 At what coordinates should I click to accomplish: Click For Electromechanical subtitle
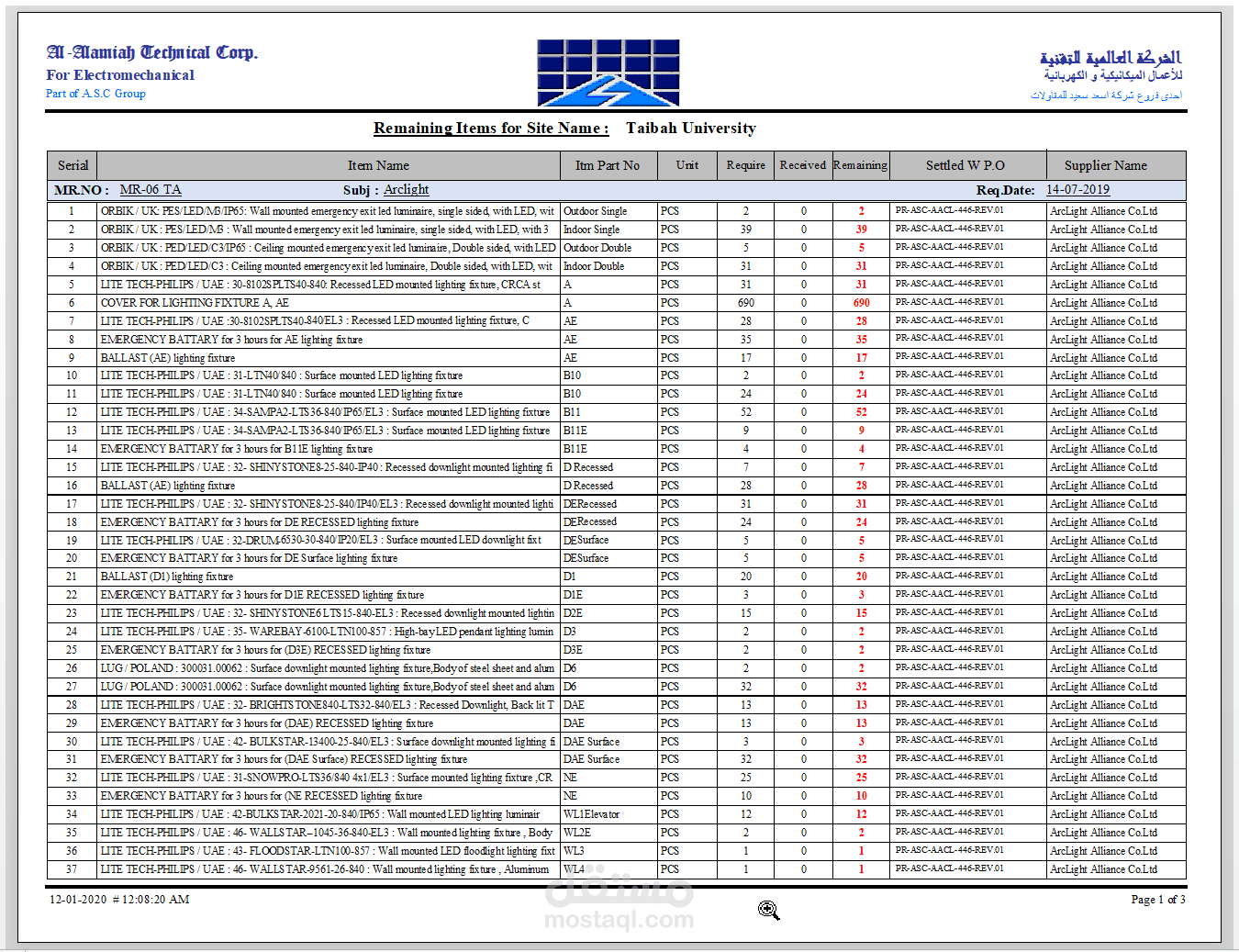coord(120,75)
